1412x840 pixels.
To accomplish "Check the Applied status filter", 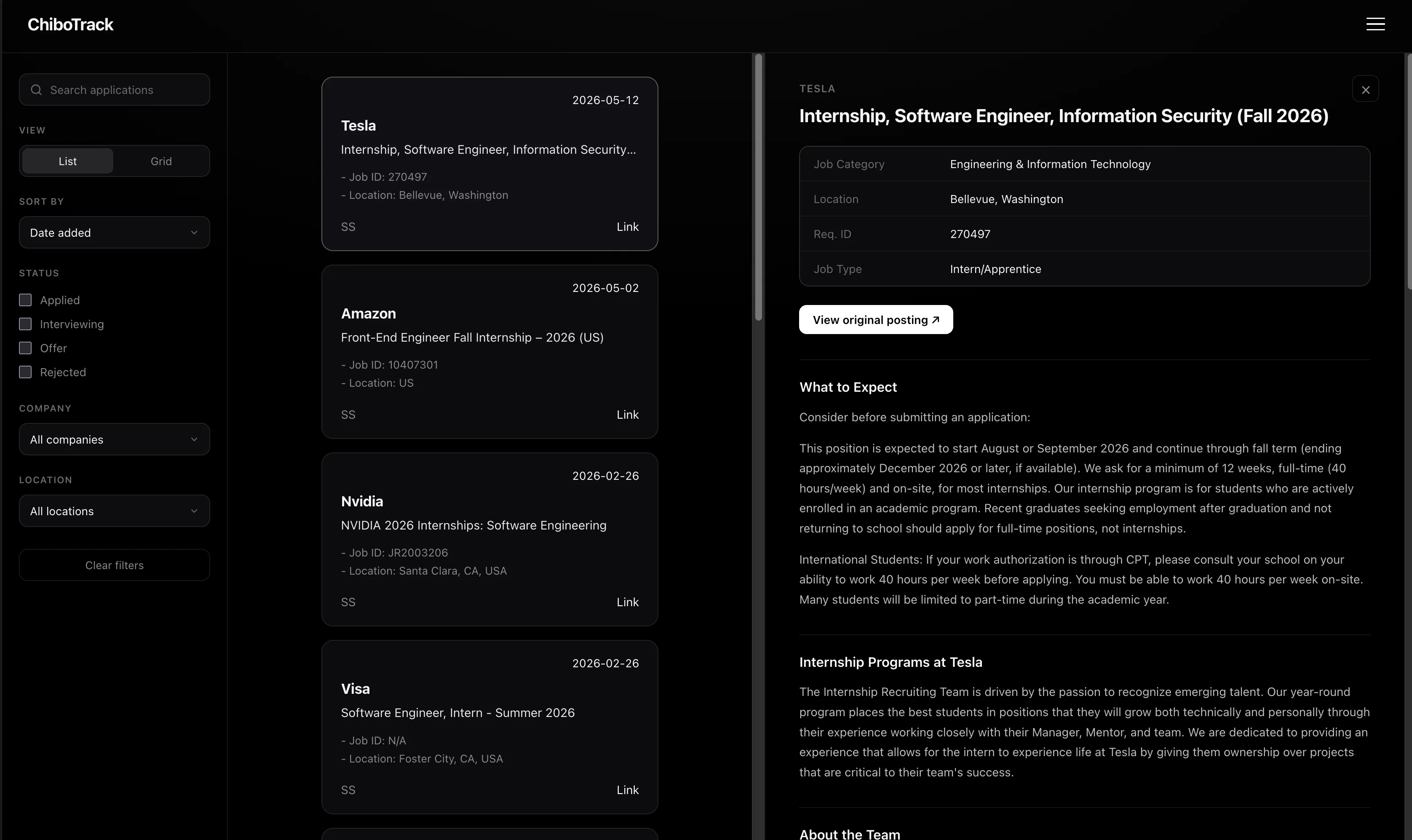I will [25, 300].
